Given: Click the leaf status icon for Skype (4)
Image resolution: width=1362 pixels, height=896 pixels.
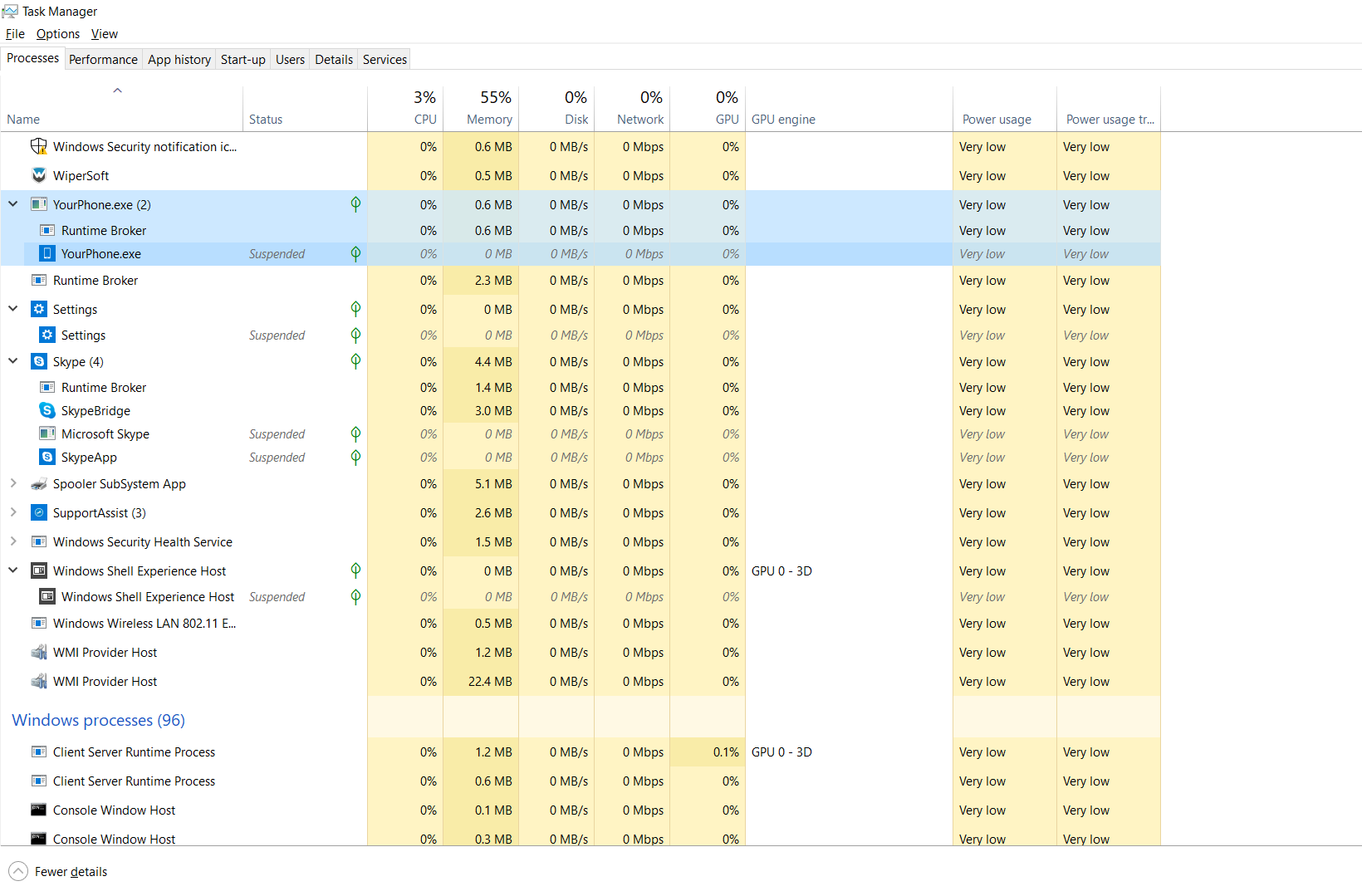Looking at the screenshot, I should tap(355, 361).
